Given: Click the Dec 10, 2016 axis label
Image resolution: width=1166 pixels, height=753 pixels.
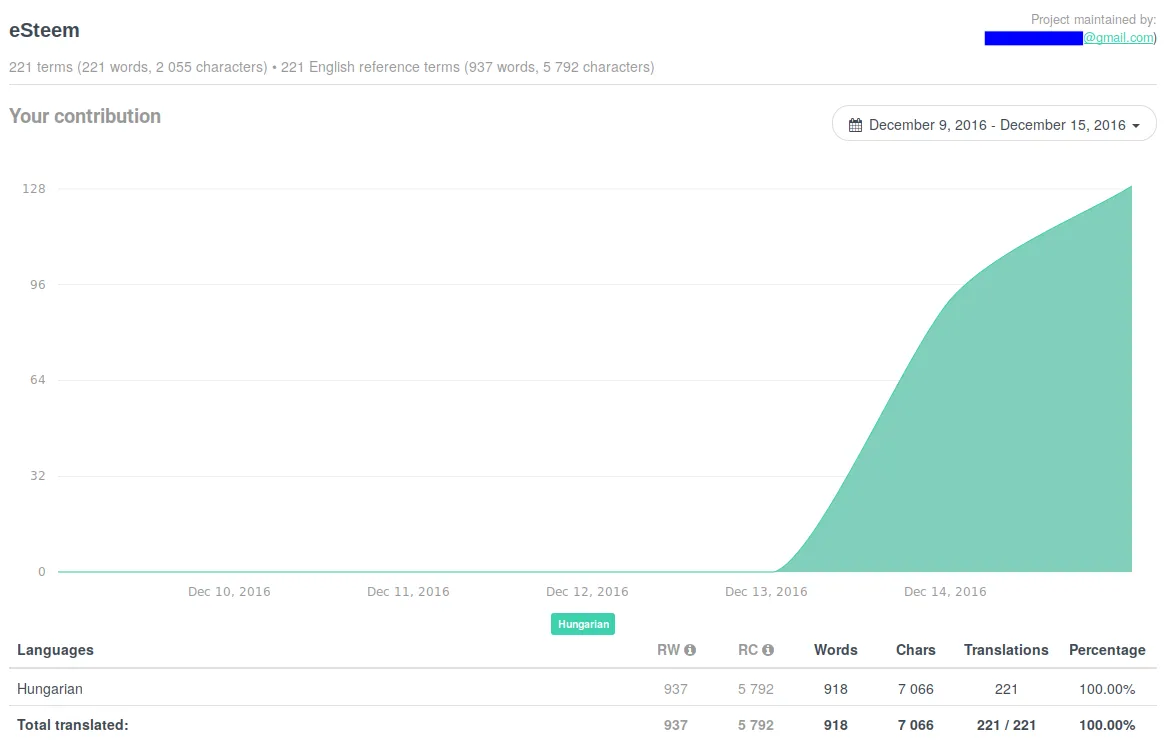Looking at the screenshot, I should (x=229, y=592).
